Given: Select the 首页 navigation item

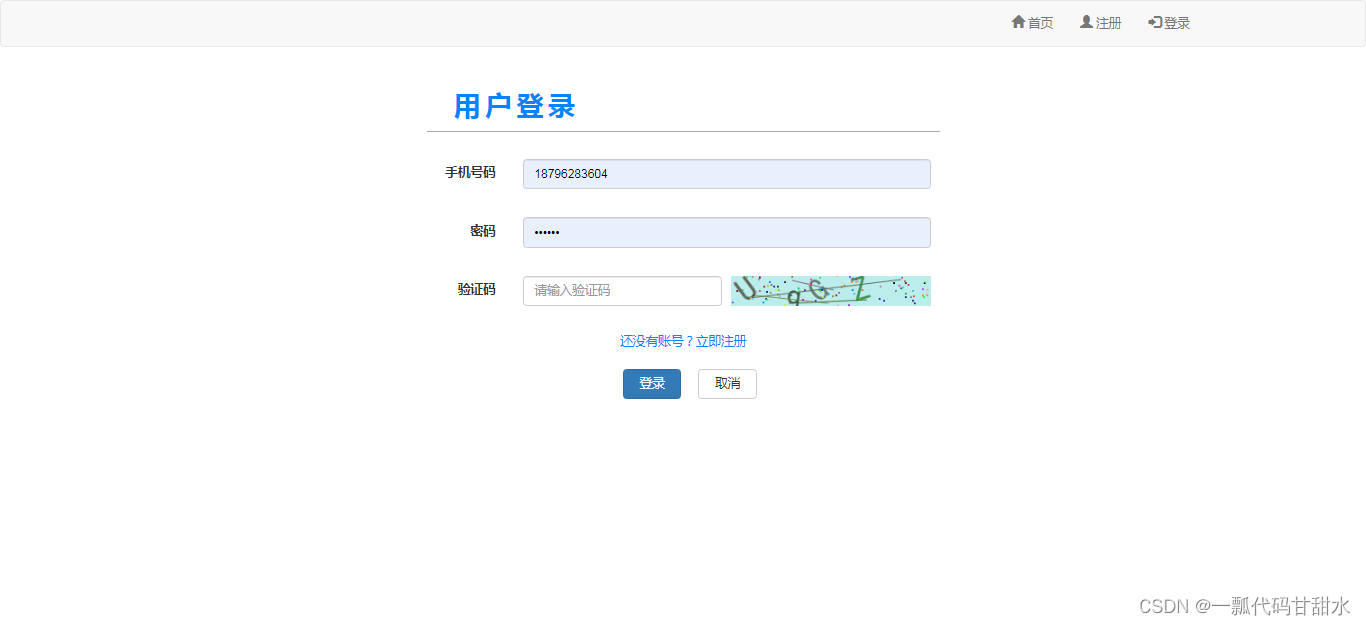Looking at the screenshot, I should (x=1038, y=22).
